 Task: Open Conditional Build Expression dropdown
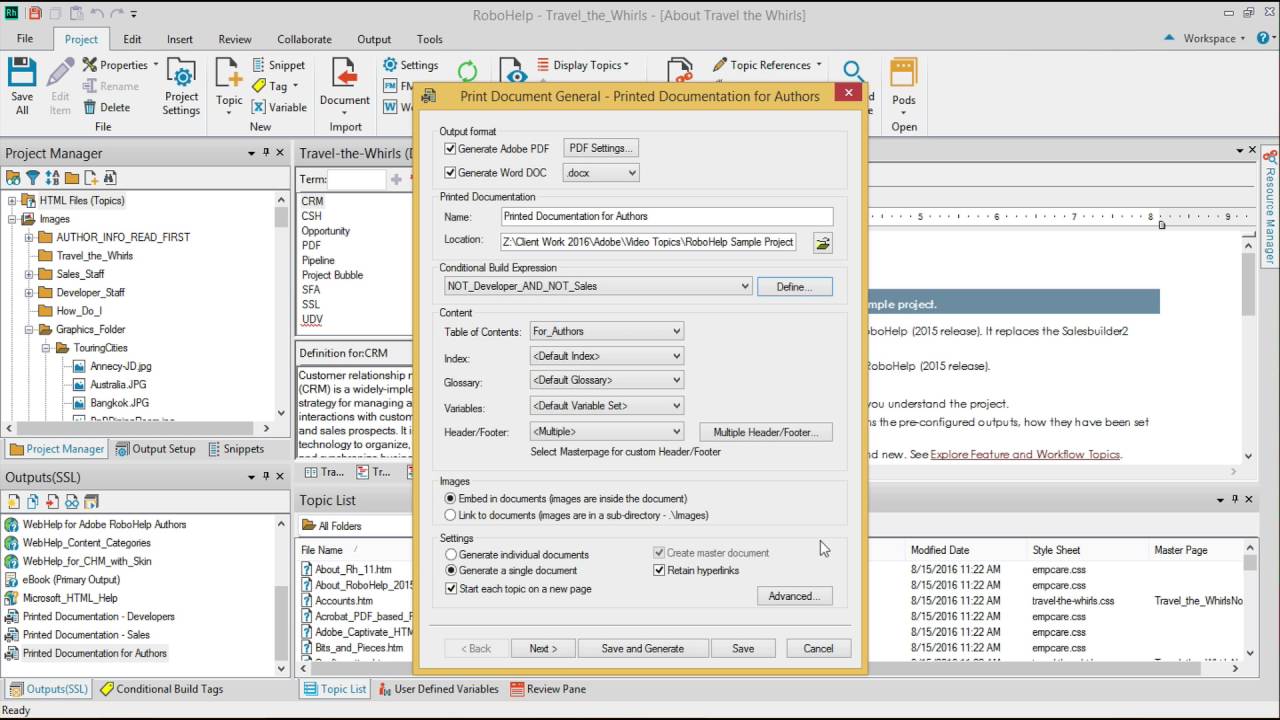(598, 286)
